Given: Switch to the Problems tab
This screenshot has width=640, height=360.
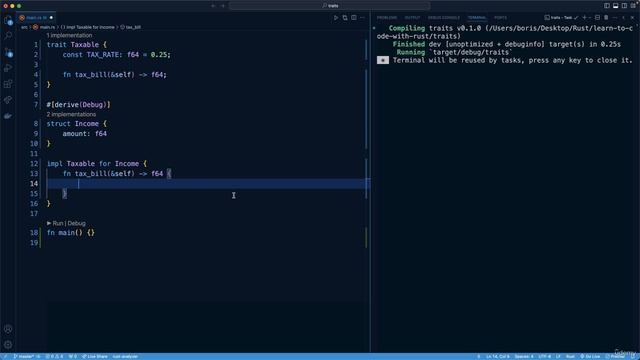Looking at the screenshot, I should (x=387, y=18).
